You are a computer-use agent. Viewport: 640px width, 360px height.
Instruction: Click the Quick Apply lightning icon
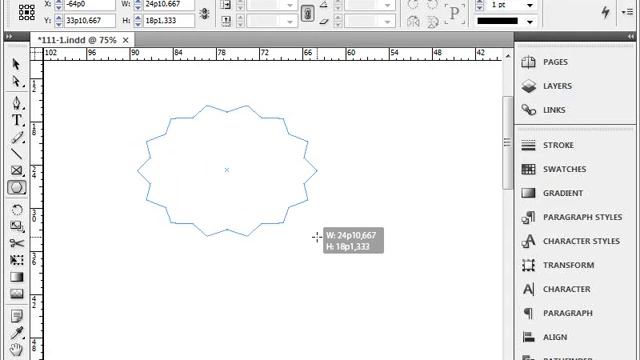(x=605, y=12)
